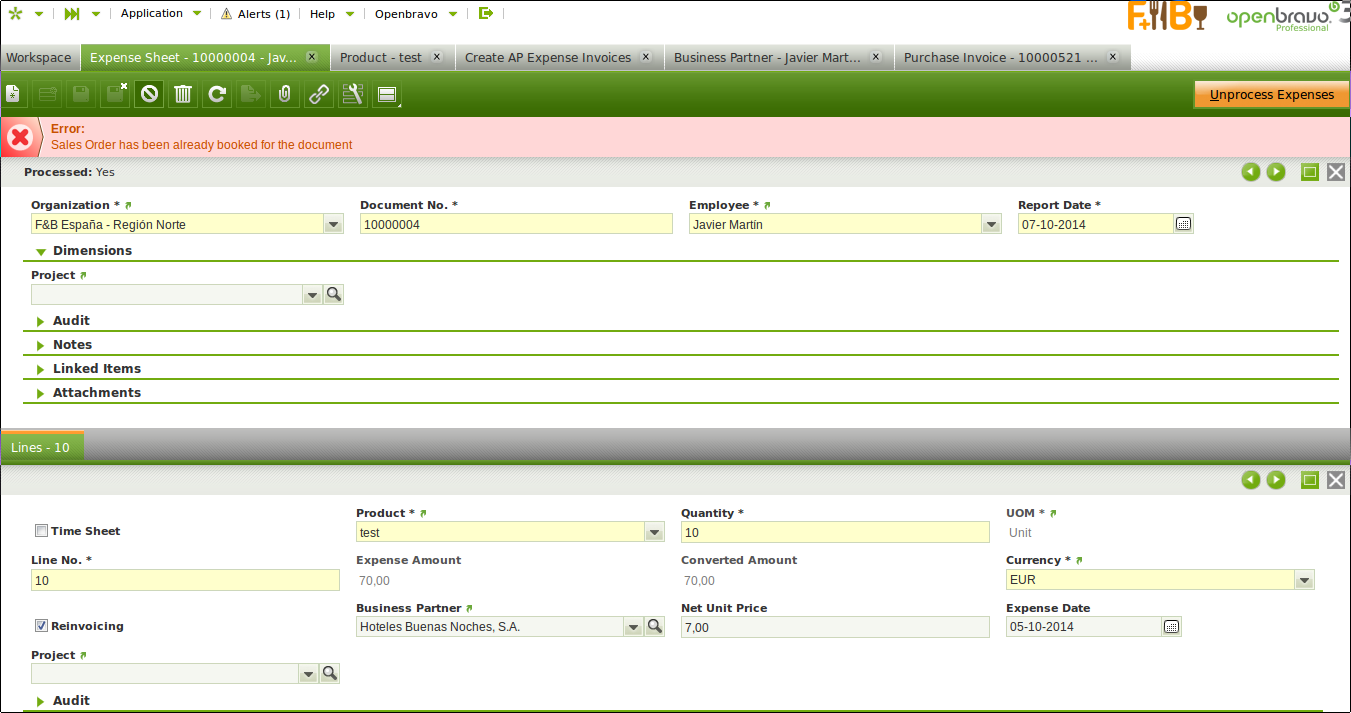Follow the Organization label link

coord(128,205)
